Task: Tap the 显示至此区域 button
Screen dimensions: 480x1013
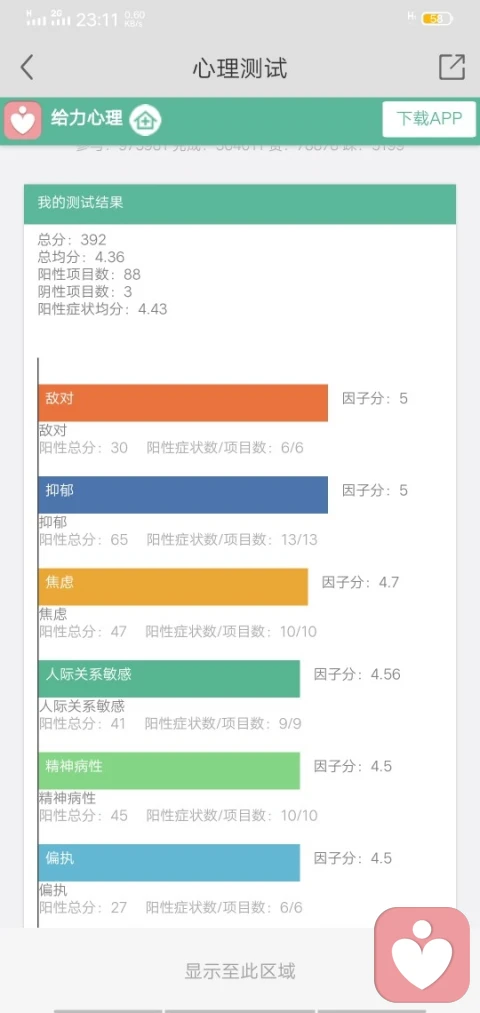Action: point(240,970)
